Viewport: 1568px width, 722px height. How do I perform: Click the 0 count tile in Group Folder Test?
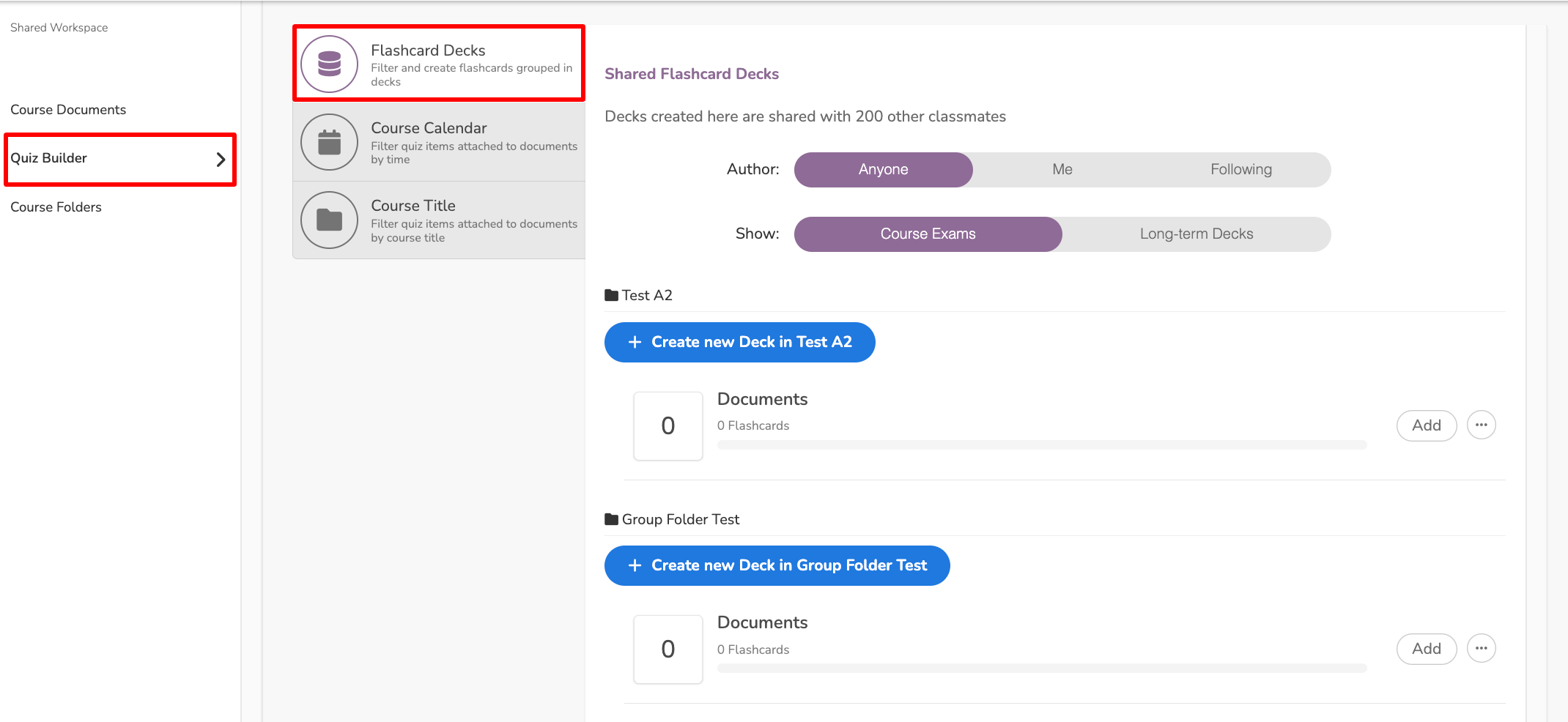(x=667, y=650)
